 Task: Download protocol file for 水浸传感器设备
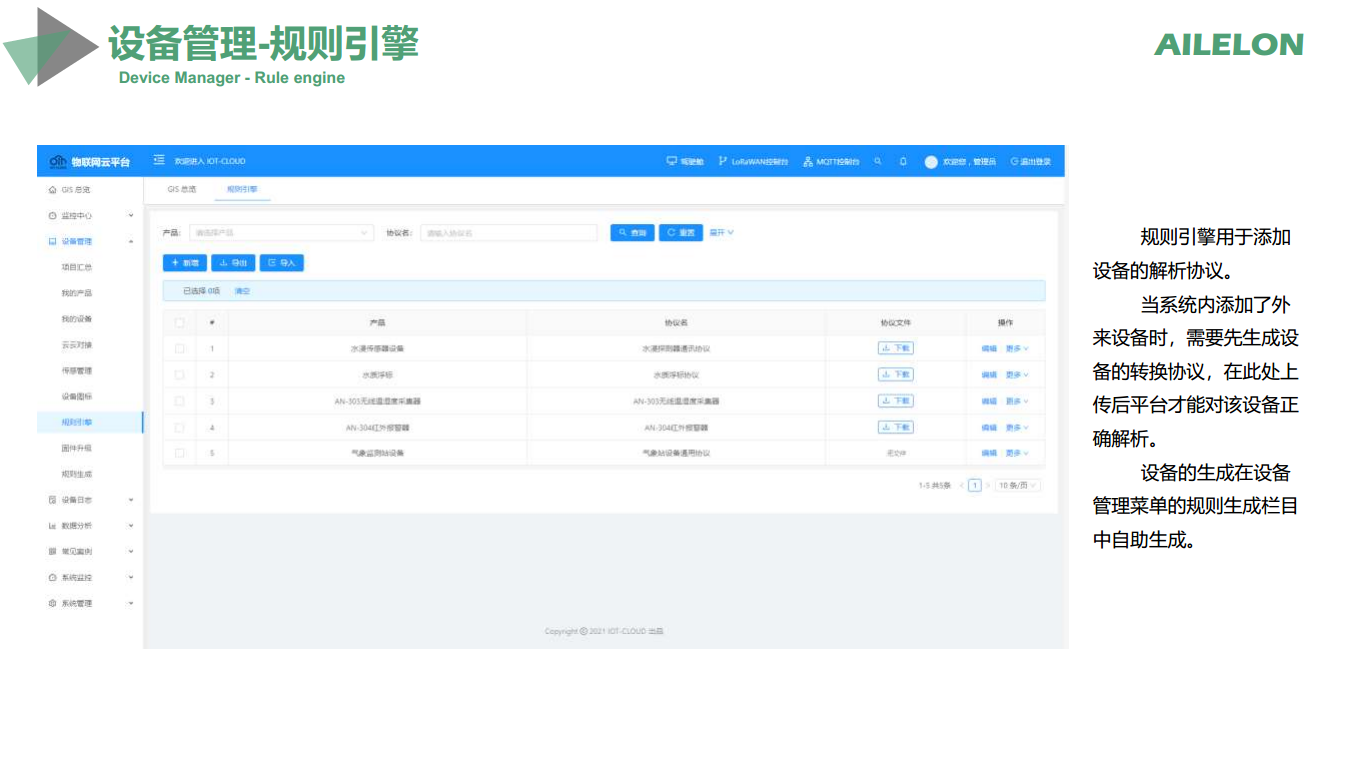[x=895, y=348]
